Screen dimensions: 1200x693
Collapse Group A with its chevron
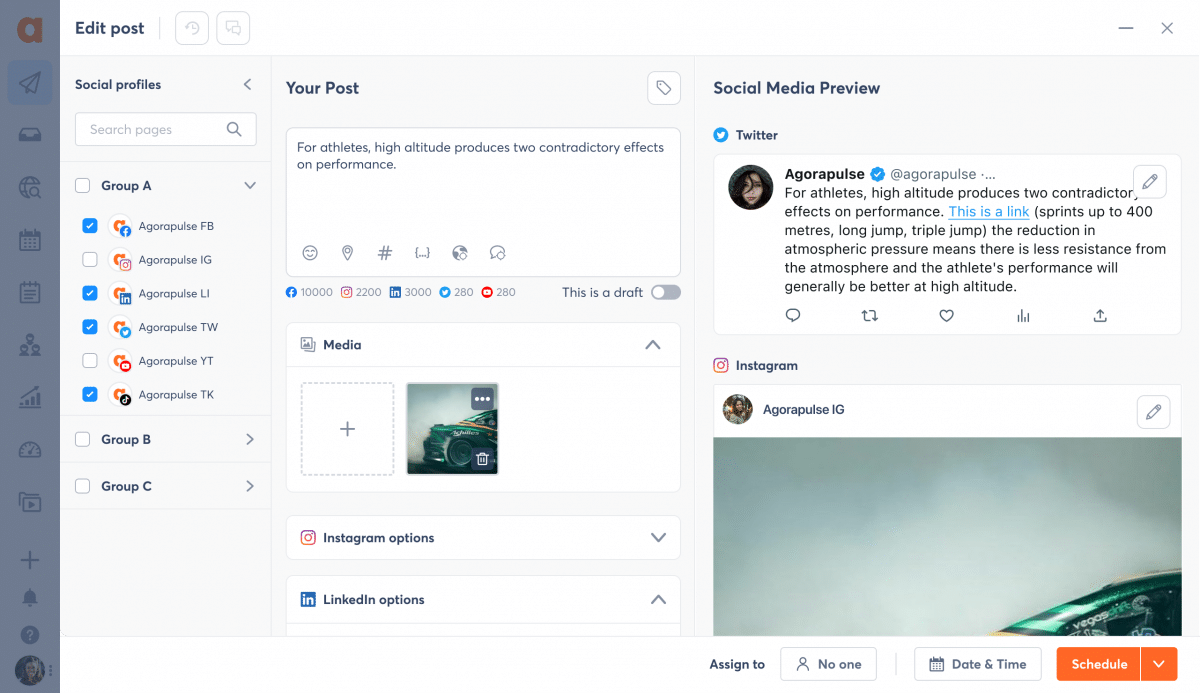(250, 185)
